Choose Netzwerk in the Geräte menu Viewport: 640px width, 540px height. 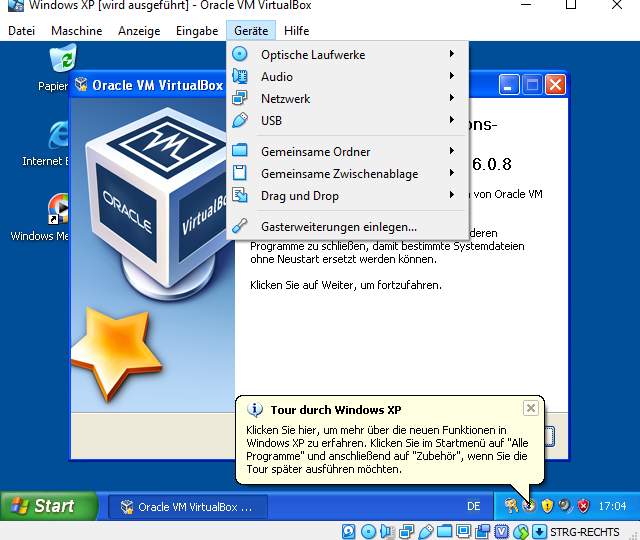347,98
